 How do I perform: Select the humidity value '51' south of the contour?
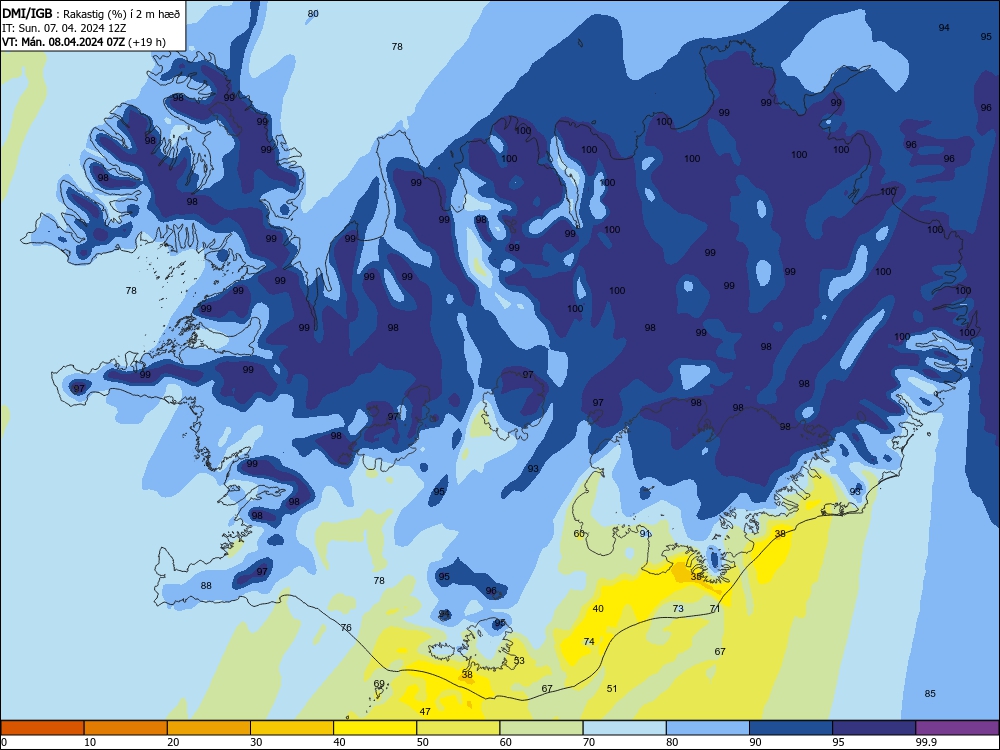point(612,688)
